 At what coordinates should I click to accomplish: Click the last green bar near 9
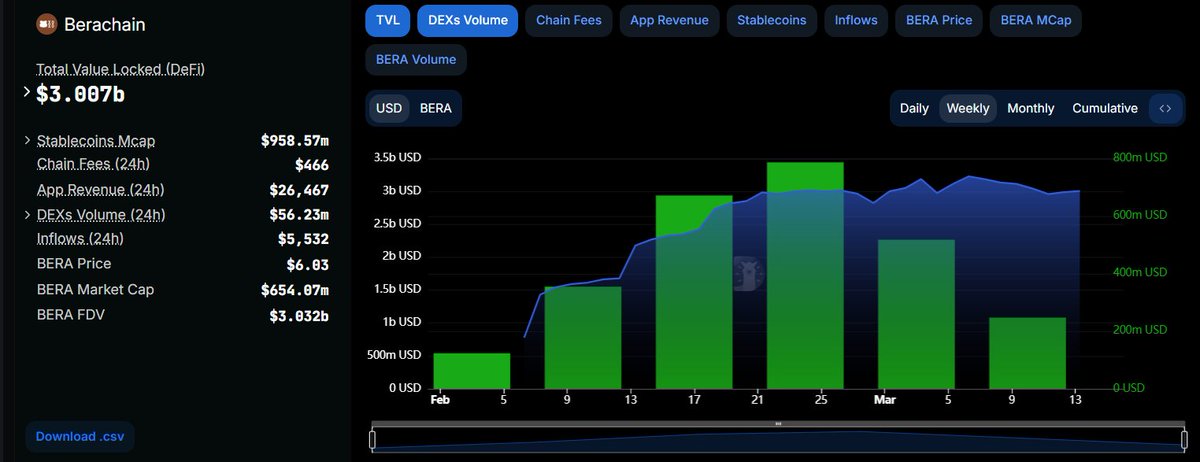1027,353
